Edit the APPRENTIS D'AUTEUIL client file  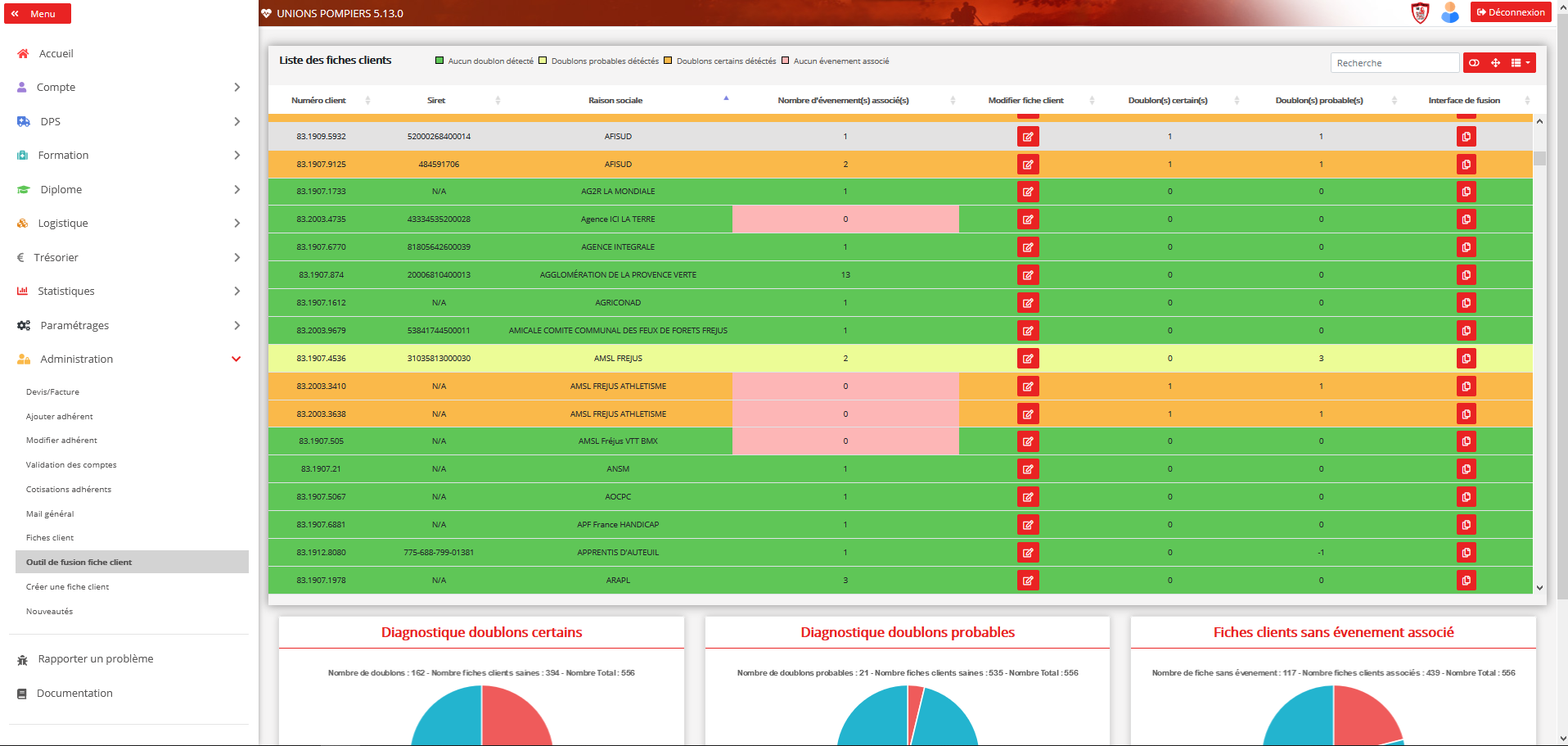1028,553
